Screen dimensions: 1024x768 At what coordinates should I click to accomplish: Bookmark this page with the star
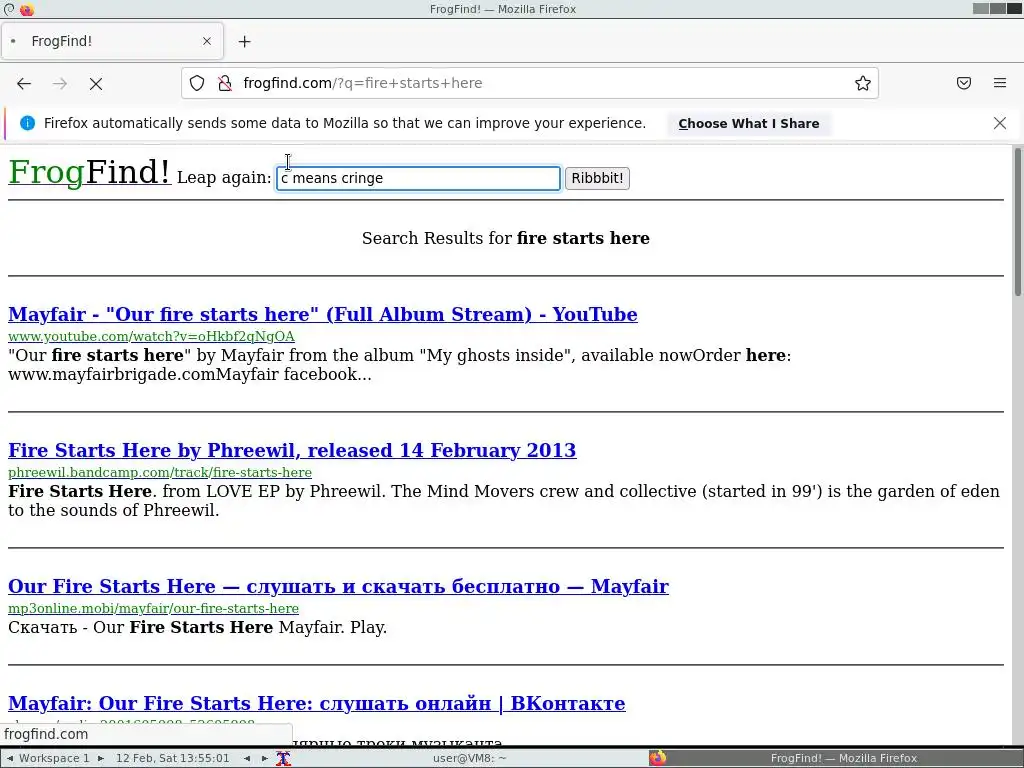coord(863,83)
